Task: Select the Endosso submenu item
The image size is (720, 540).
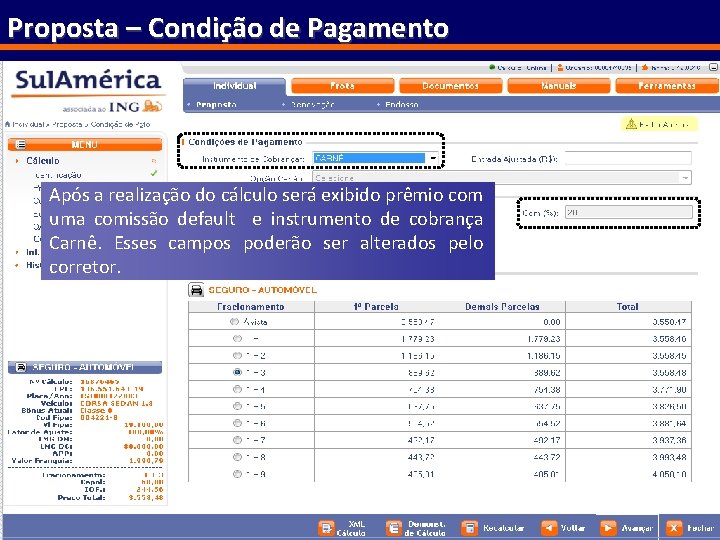Action: point(402,105)
